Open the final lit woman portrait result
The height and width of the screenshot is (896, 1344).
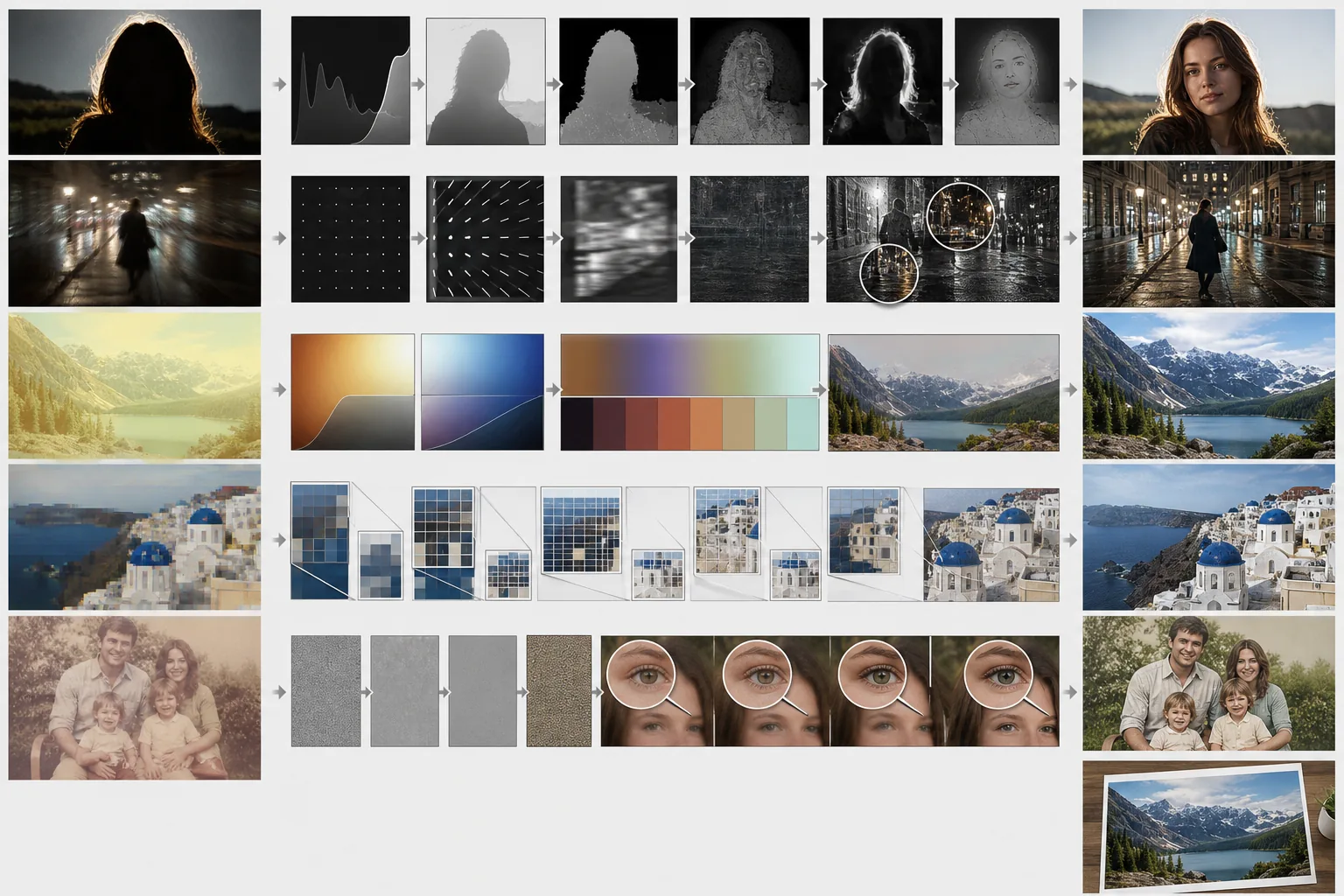[1208, 82]
